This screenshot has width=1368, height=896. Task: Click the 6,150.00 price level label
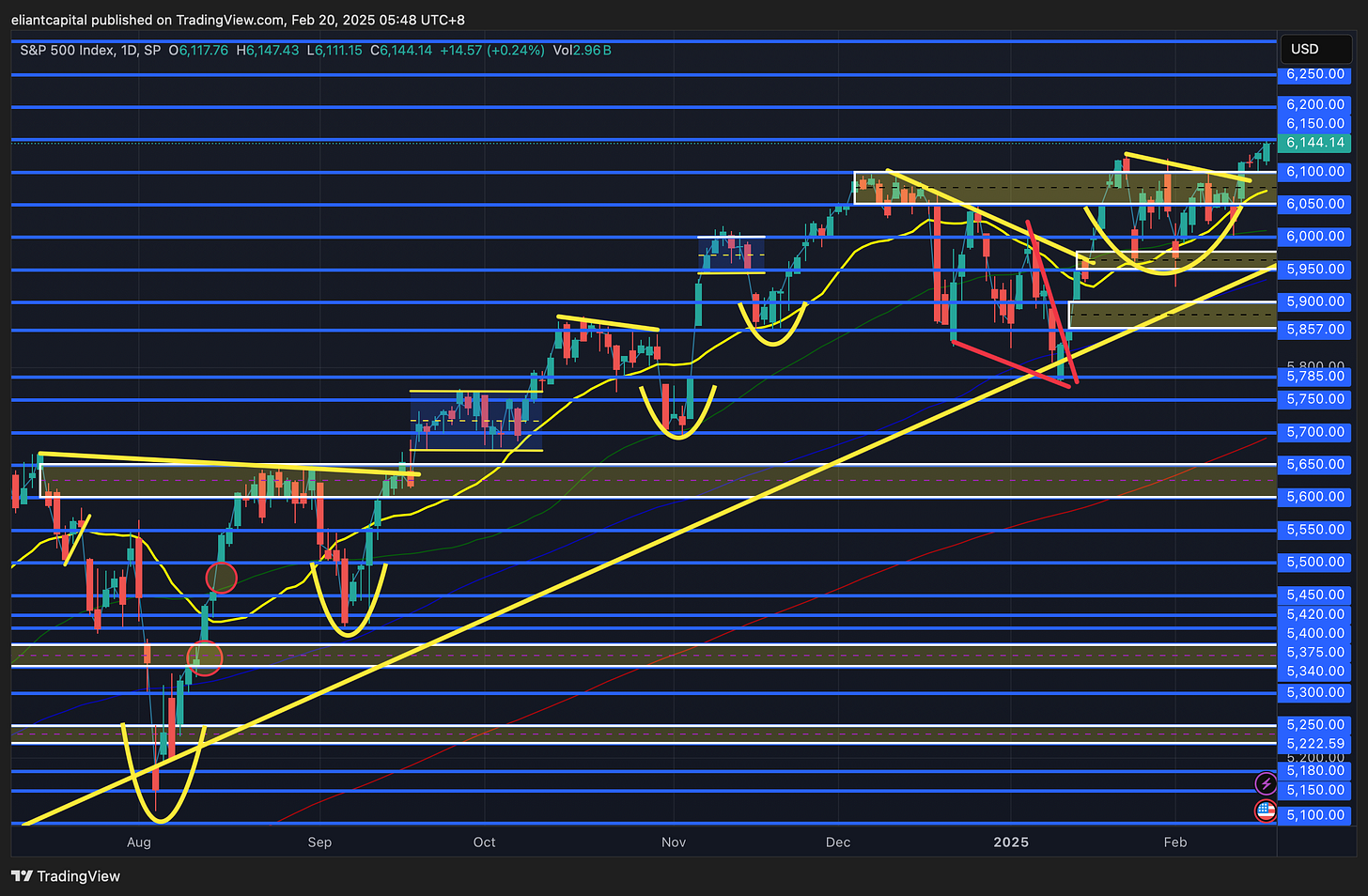(x=1315, y=124)
